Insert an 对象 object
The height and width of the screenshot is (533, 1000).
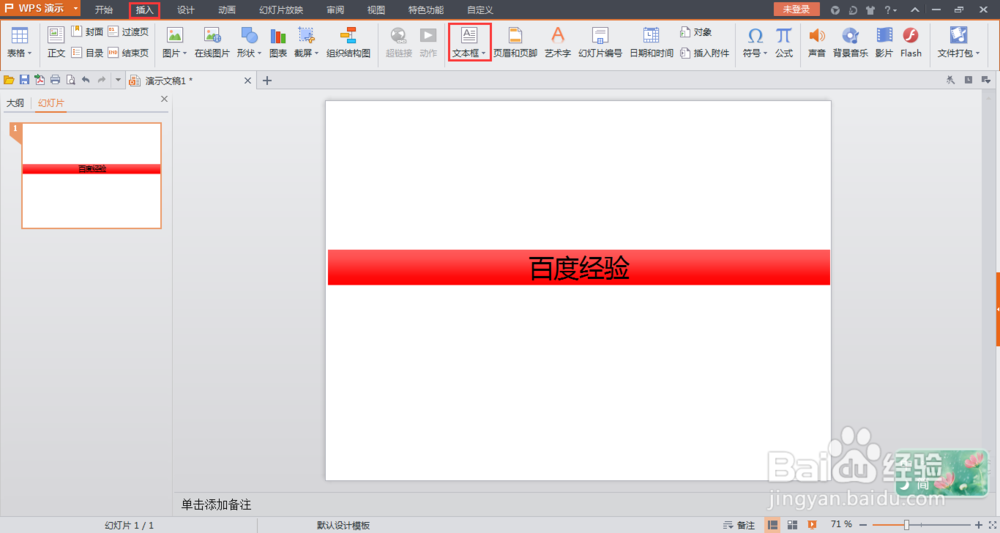coord(696,32)
